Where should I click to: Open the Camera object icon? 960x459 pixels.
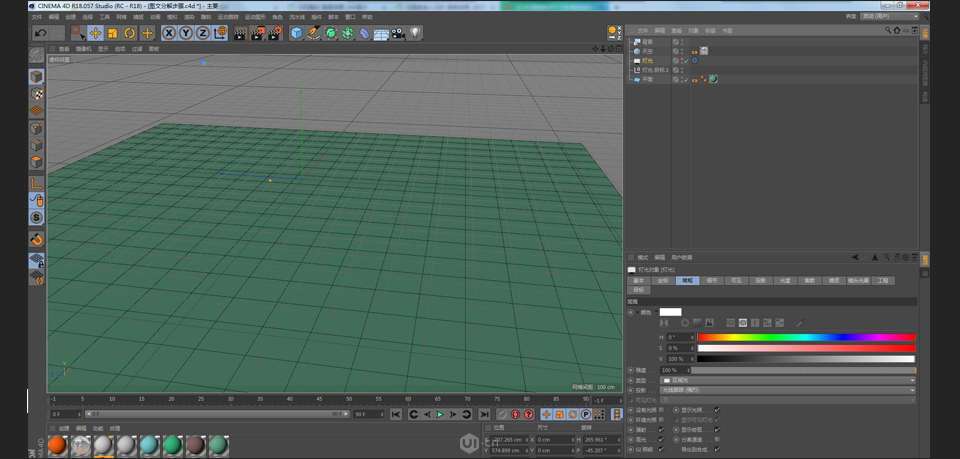(x=398, y=33)
